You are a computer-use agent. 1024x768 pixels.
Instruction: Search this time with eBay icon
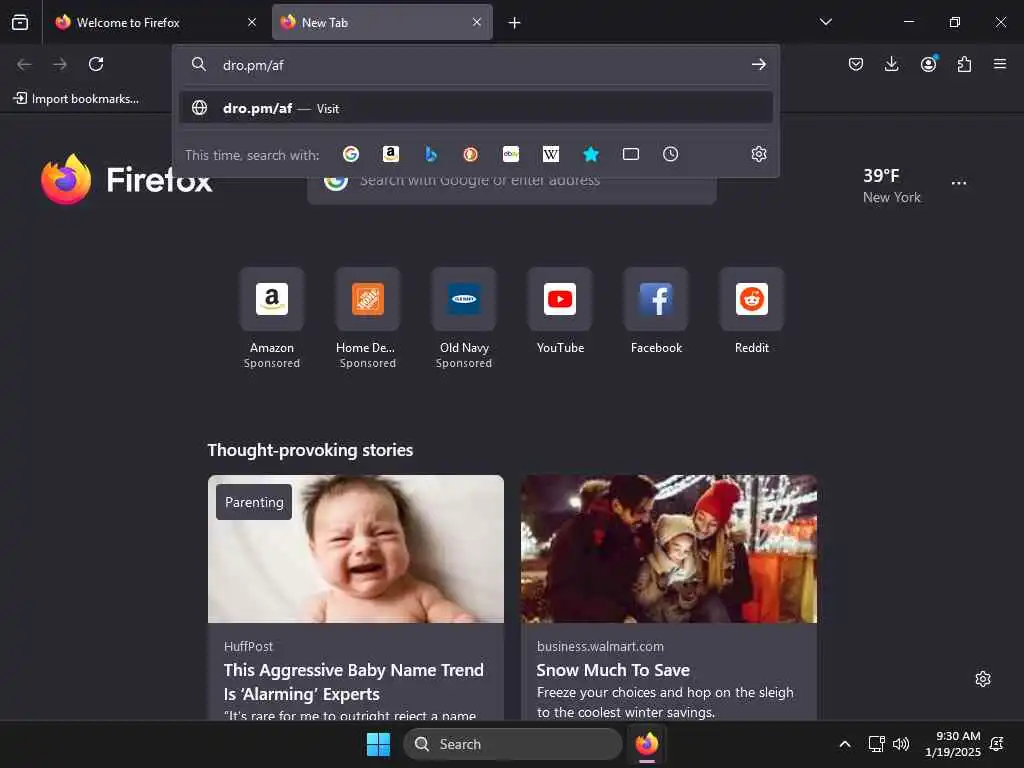tap(511, 154)
